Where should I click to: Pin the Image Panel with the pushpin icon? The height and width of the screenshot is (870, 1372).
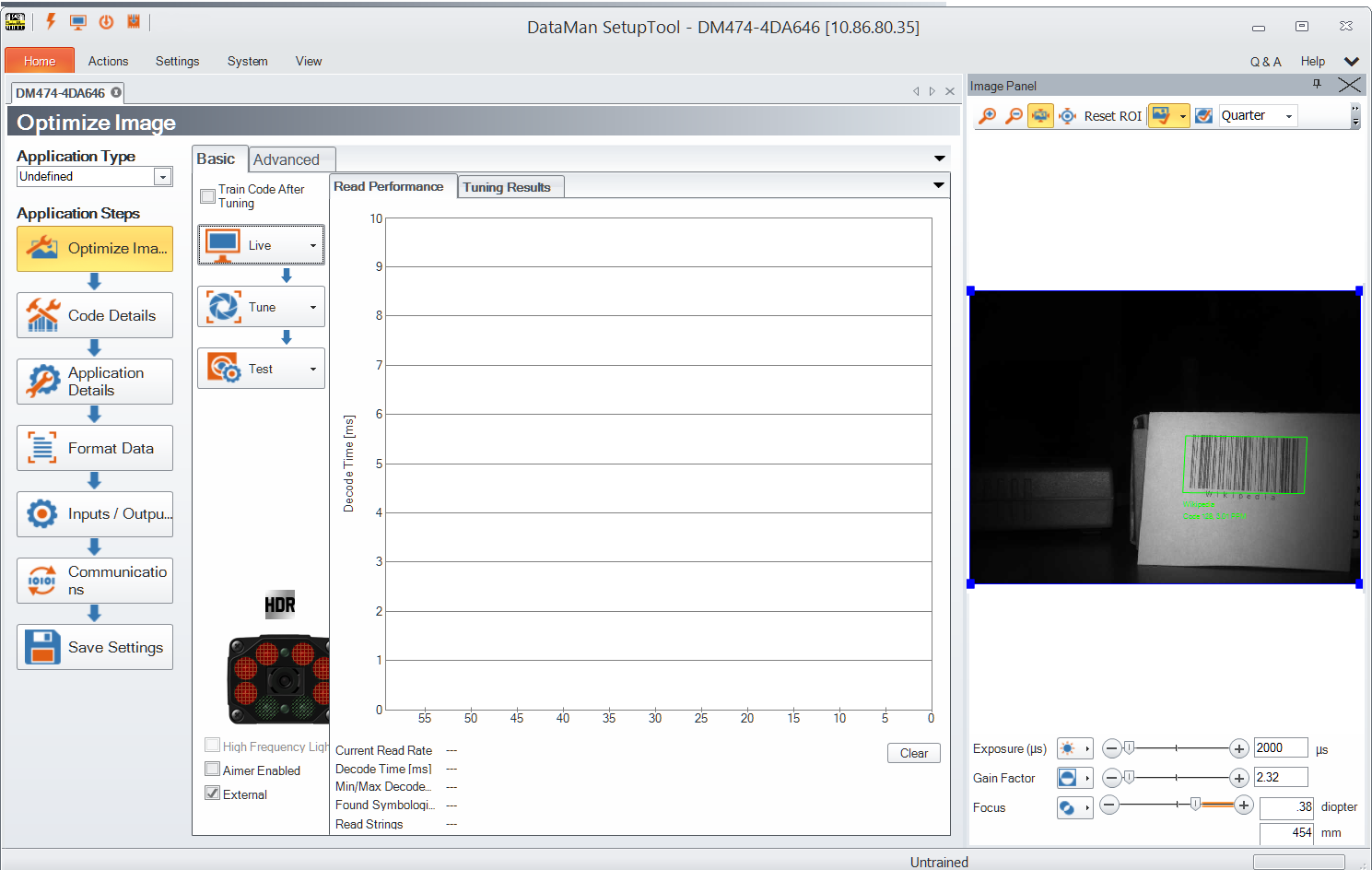click(x=1317, y=84)
